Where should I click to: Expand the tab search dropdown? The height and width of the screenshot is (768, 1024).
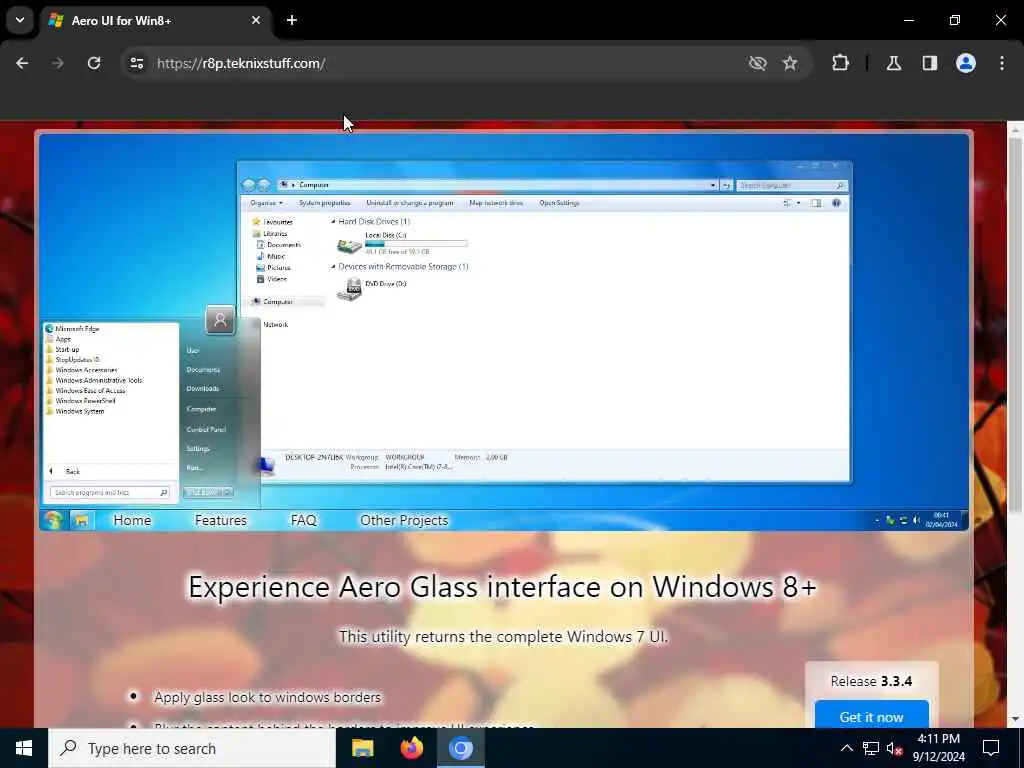point(20,20)
